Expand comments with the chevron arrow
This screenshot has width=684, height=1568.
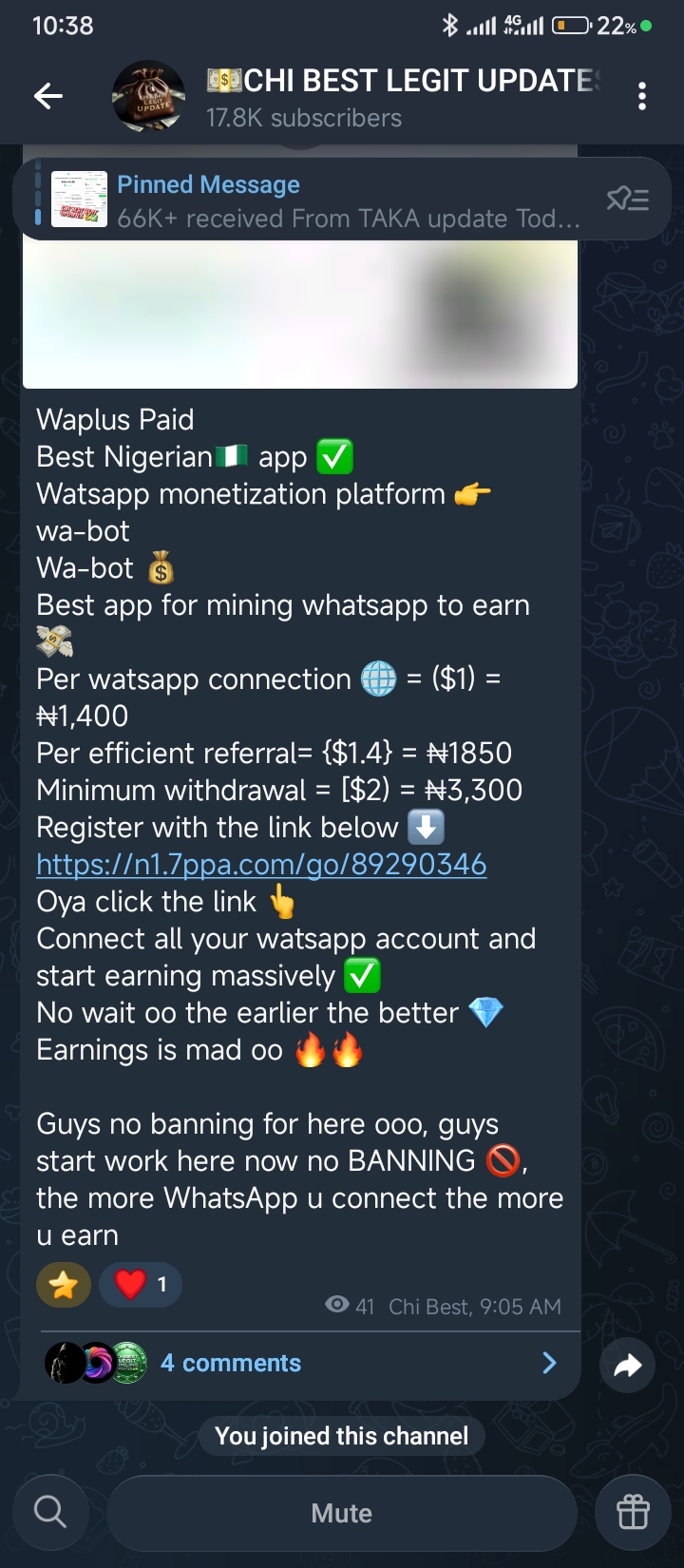coord(549,1363)
